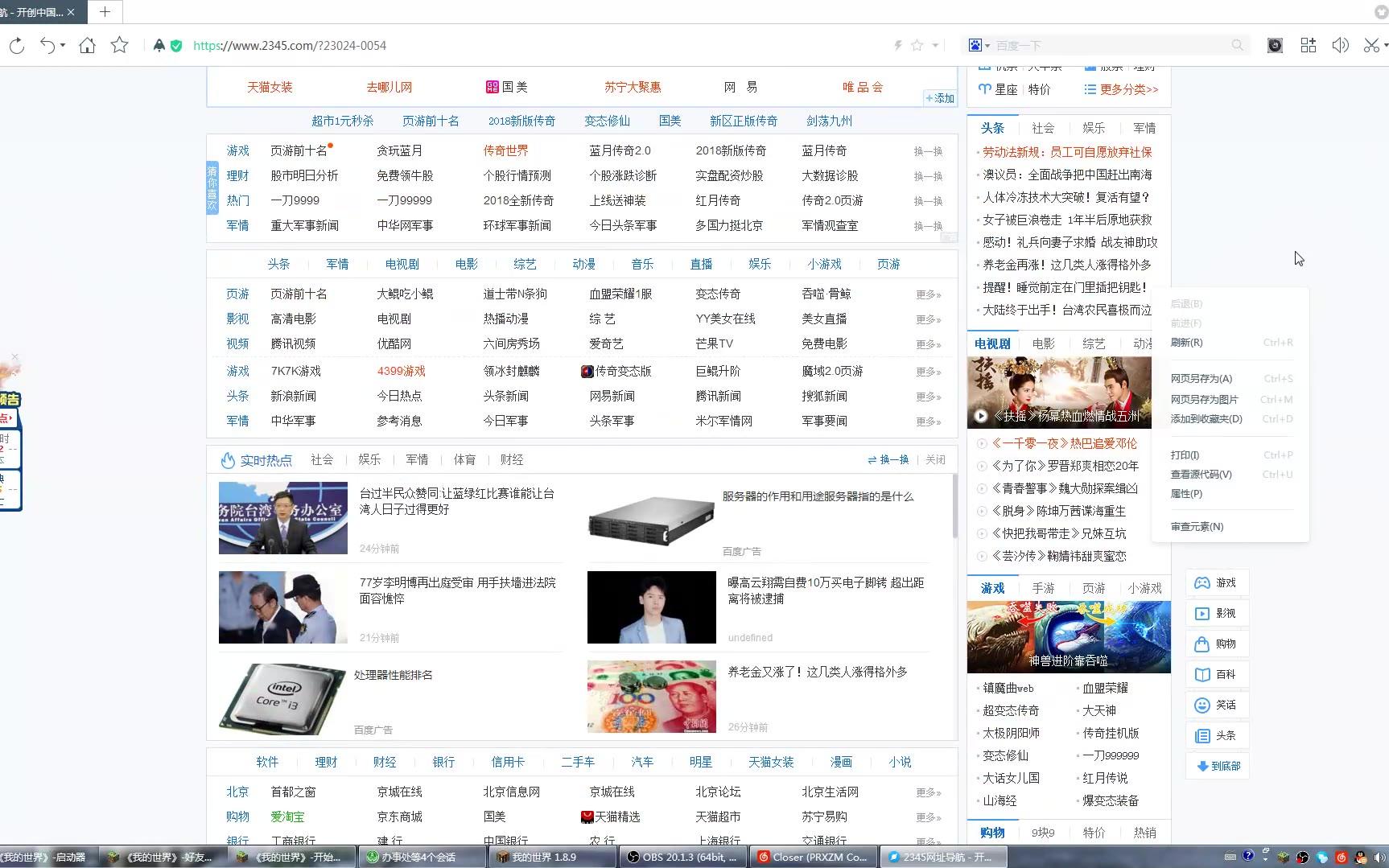
Task: Open the browser home page icon
Action: [87, 46]
